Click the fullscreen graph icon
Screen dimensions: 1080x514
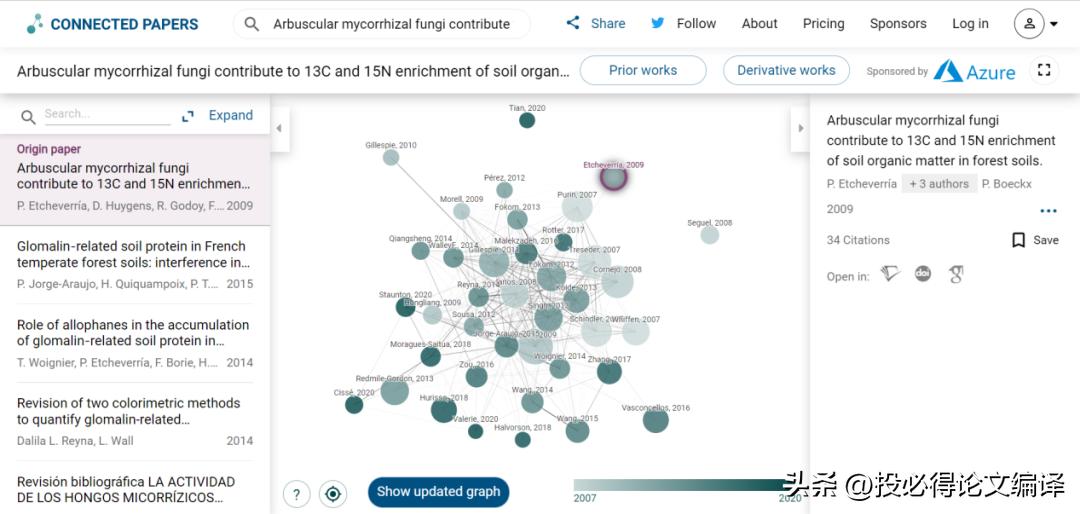pyautogui.click(x=1044, y=70)
